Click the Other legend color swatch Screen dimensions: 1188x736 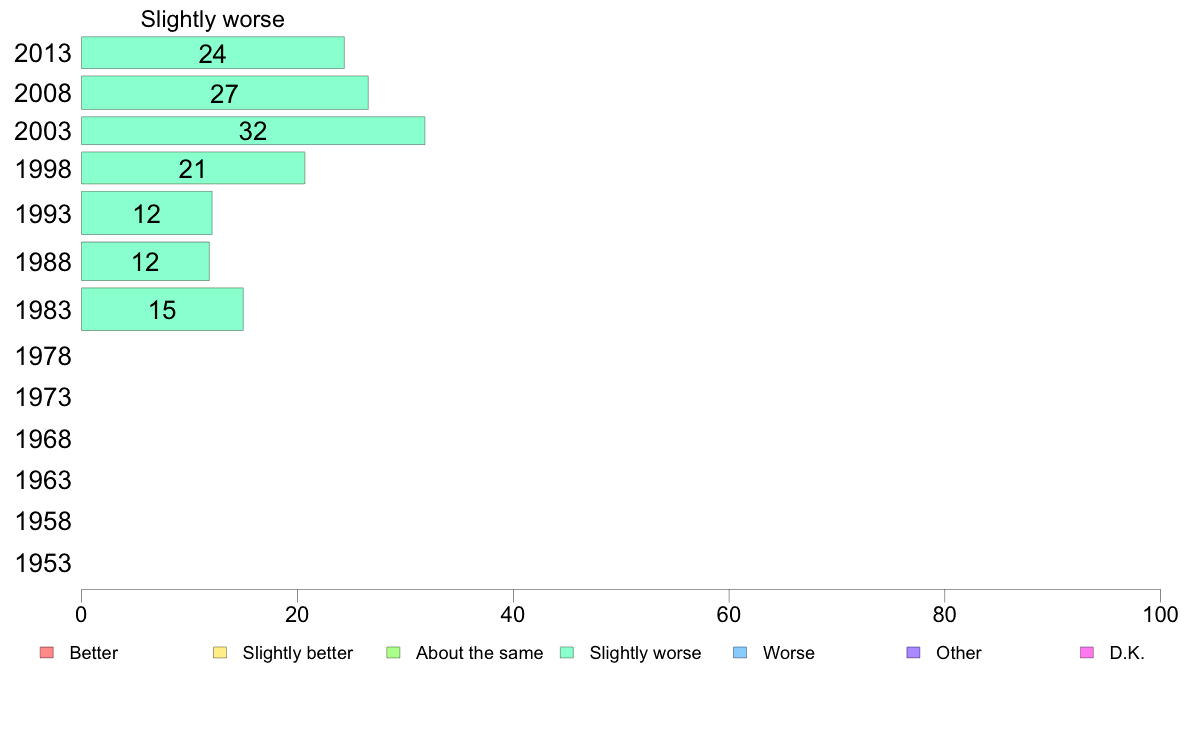(914, 653)
